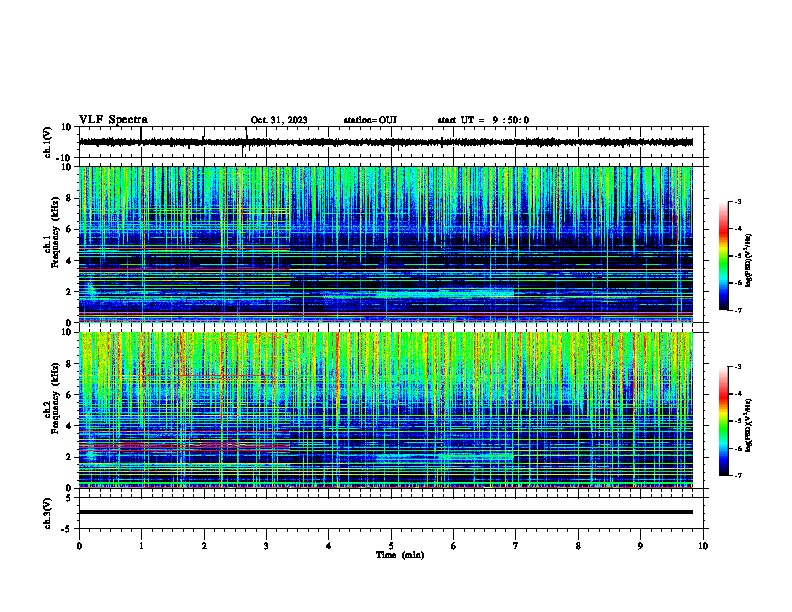Click the ch.2 spectrogram color bar
This screenshot has width=792, height=612.
tap(723, 421)
